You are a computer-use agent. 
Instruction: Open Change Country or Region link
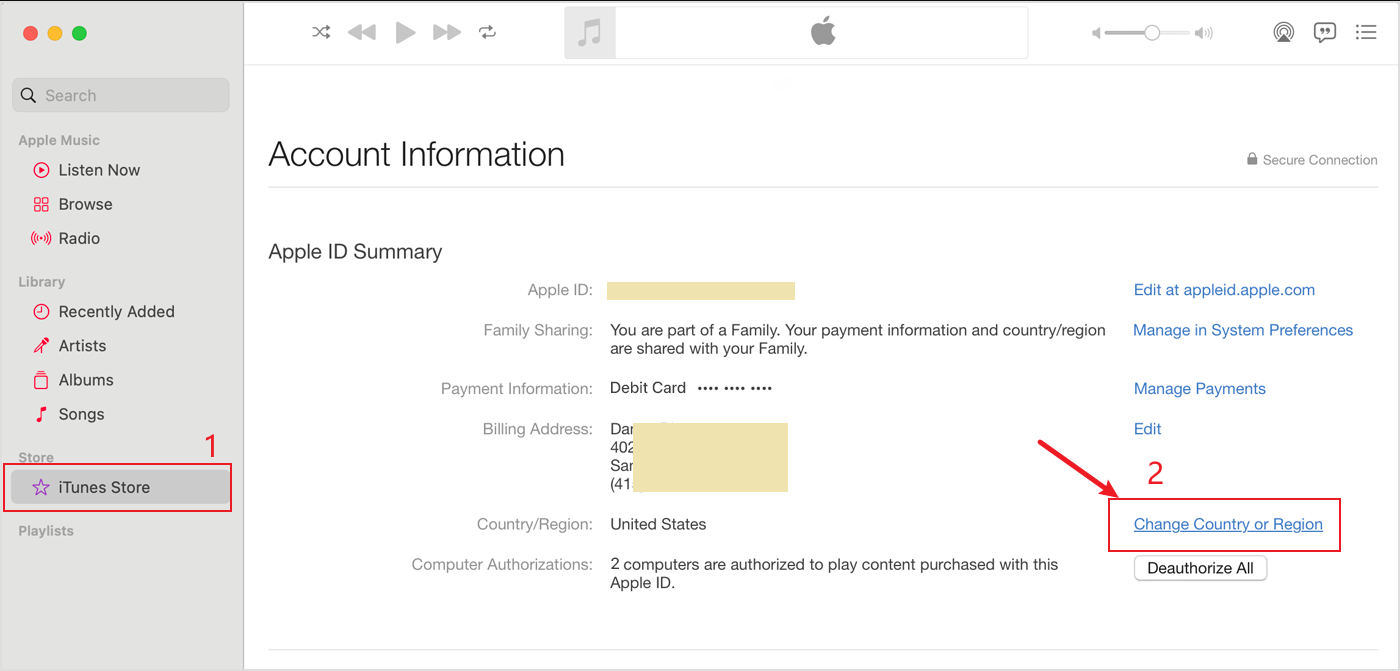click(1228, 524)
